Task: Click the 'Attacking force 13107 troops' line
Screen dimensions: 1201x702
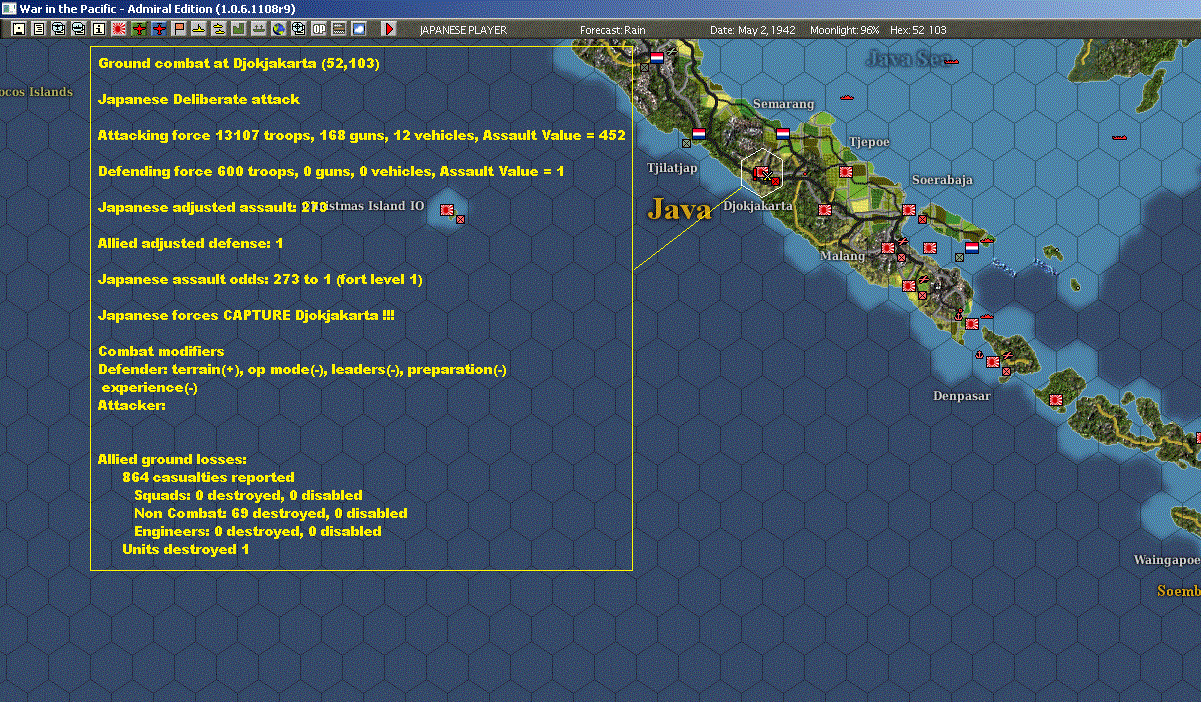Action: click(x=362, y=135)
